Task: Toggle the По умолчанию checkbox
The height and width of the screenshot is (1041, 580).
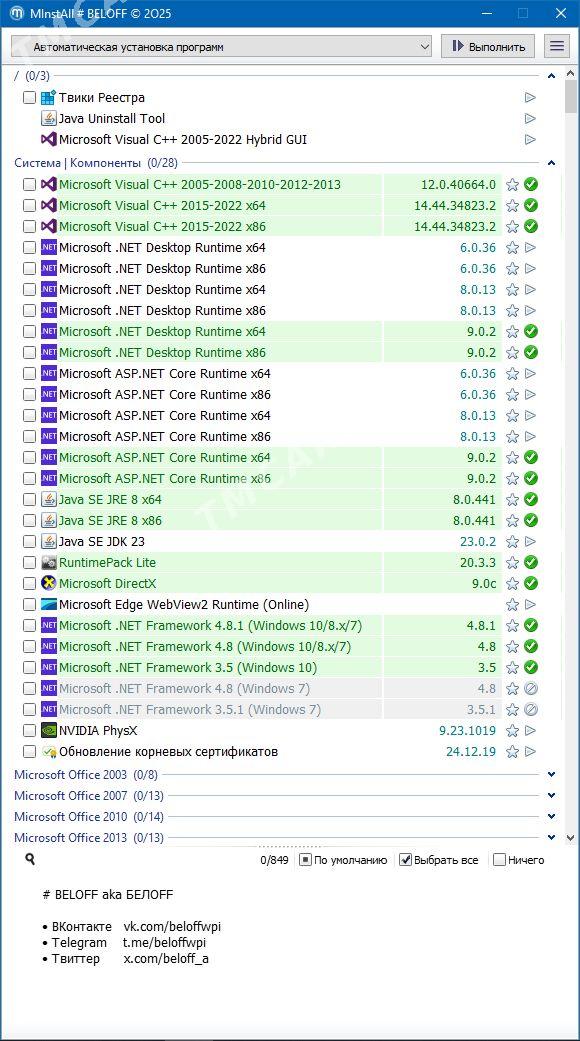Action: [305, 860]
